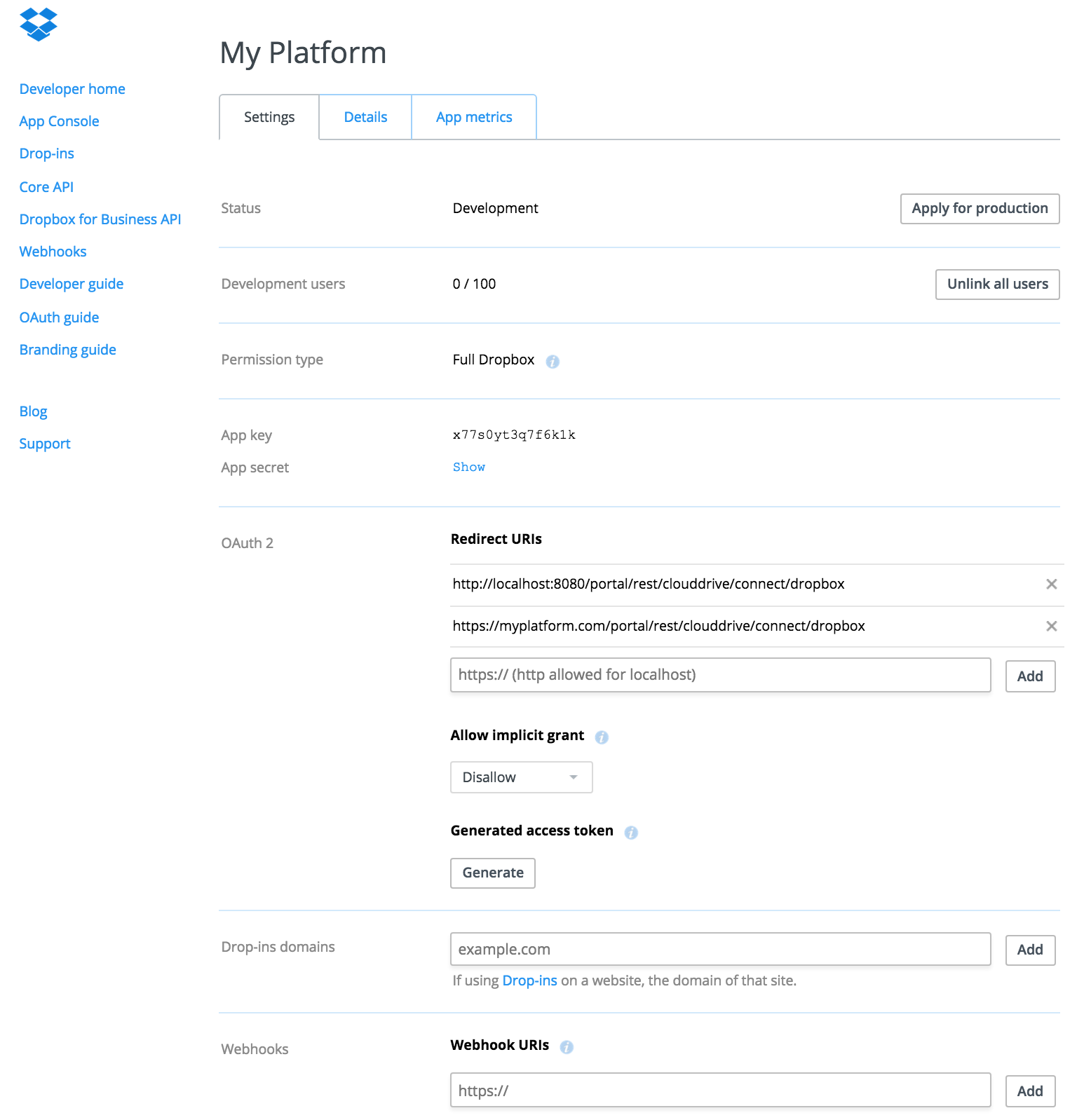Screen dimensions: 1084x1120
Task: Add the redirect URI
Action: pos(1030,676)
